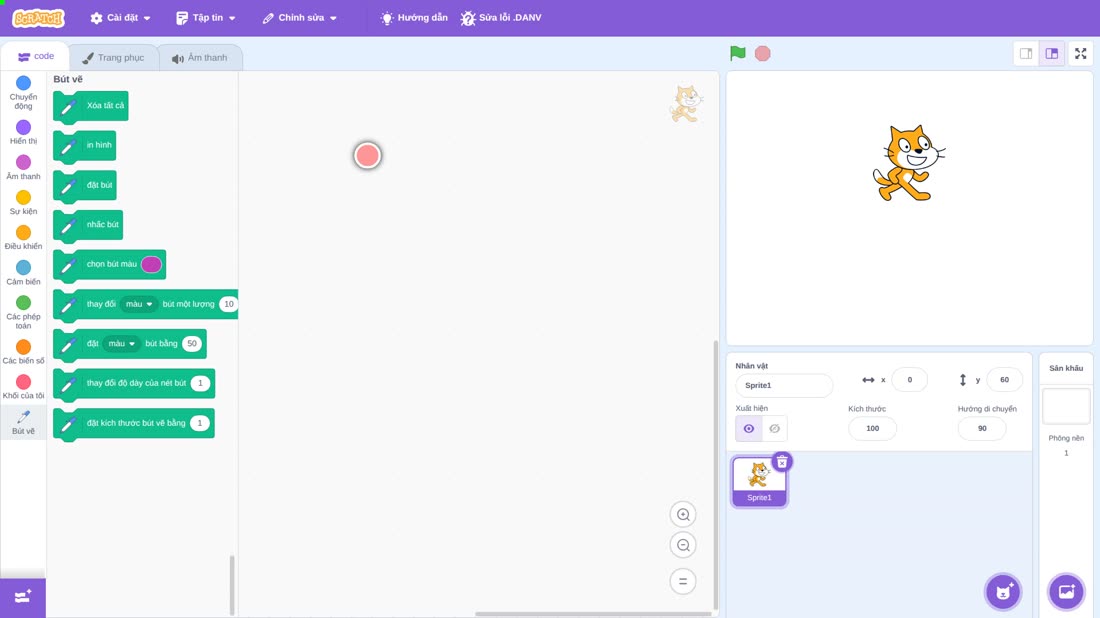Zoom in the code workspace
The height and width of the screenshot is (618, 1100).
(x=683, y=514)
